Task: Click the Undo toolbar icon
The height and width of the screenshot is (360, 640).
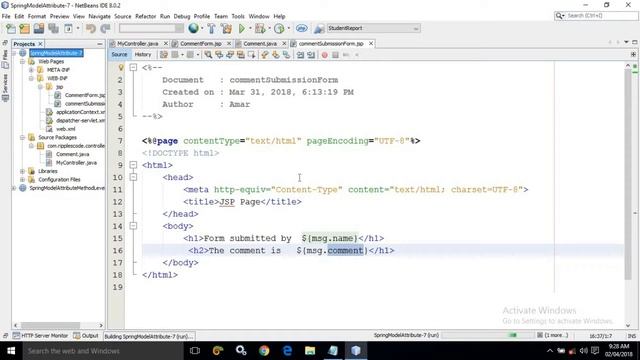Action: 91,28
